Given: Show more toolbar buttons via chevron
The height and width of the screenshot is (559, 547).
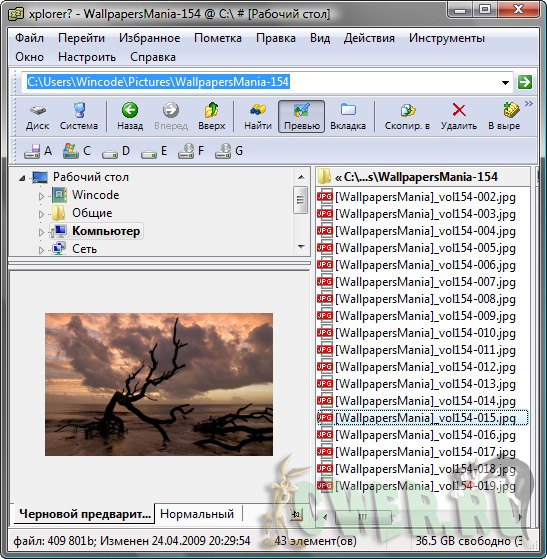Looking at the screenshot, I should tap(528, 103).
